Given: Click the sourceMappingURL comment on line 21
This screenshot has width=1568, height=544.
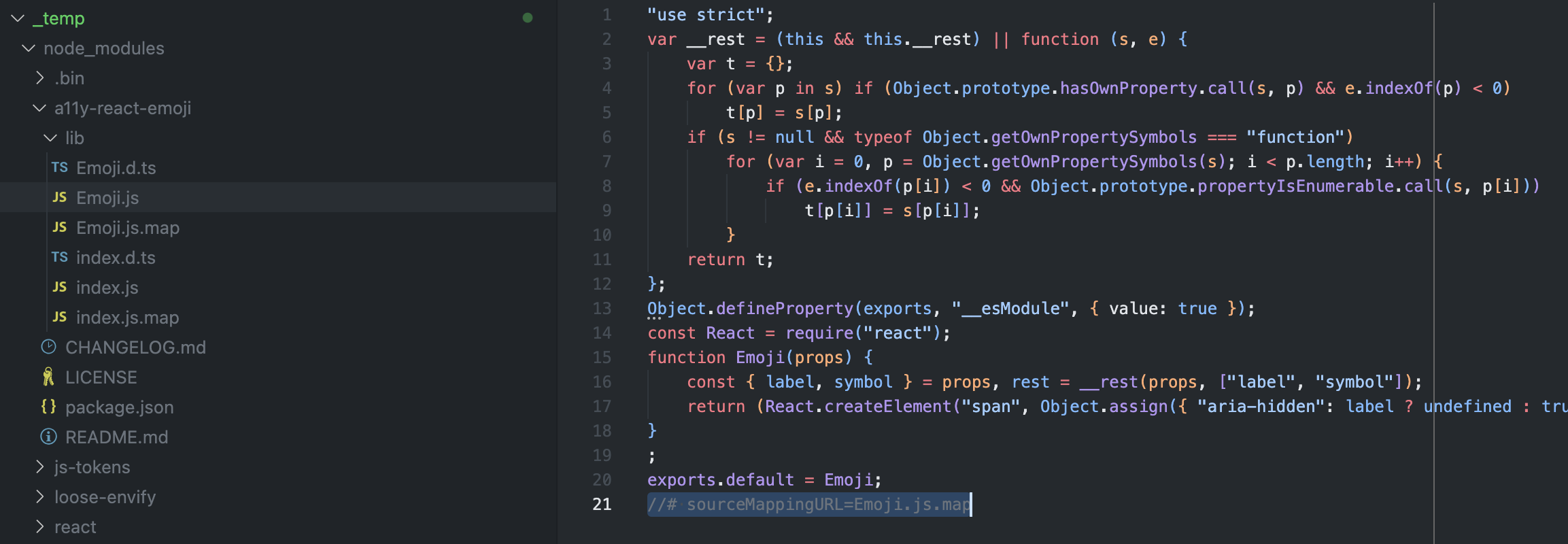Looking at the screenshot, I should point(809,505).
